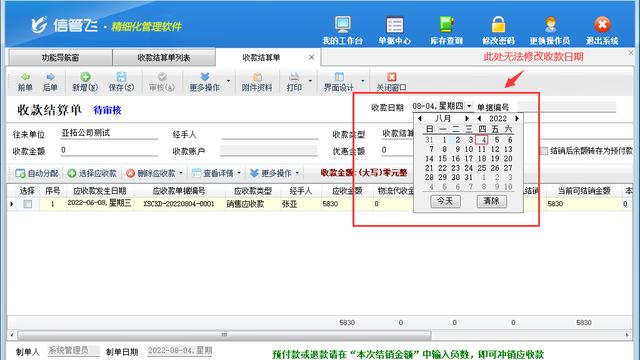The width and height of the screenshot is (640, 360).
Task: Click row 1 date 2022-06-08 cell
Action: coord(100,204)
